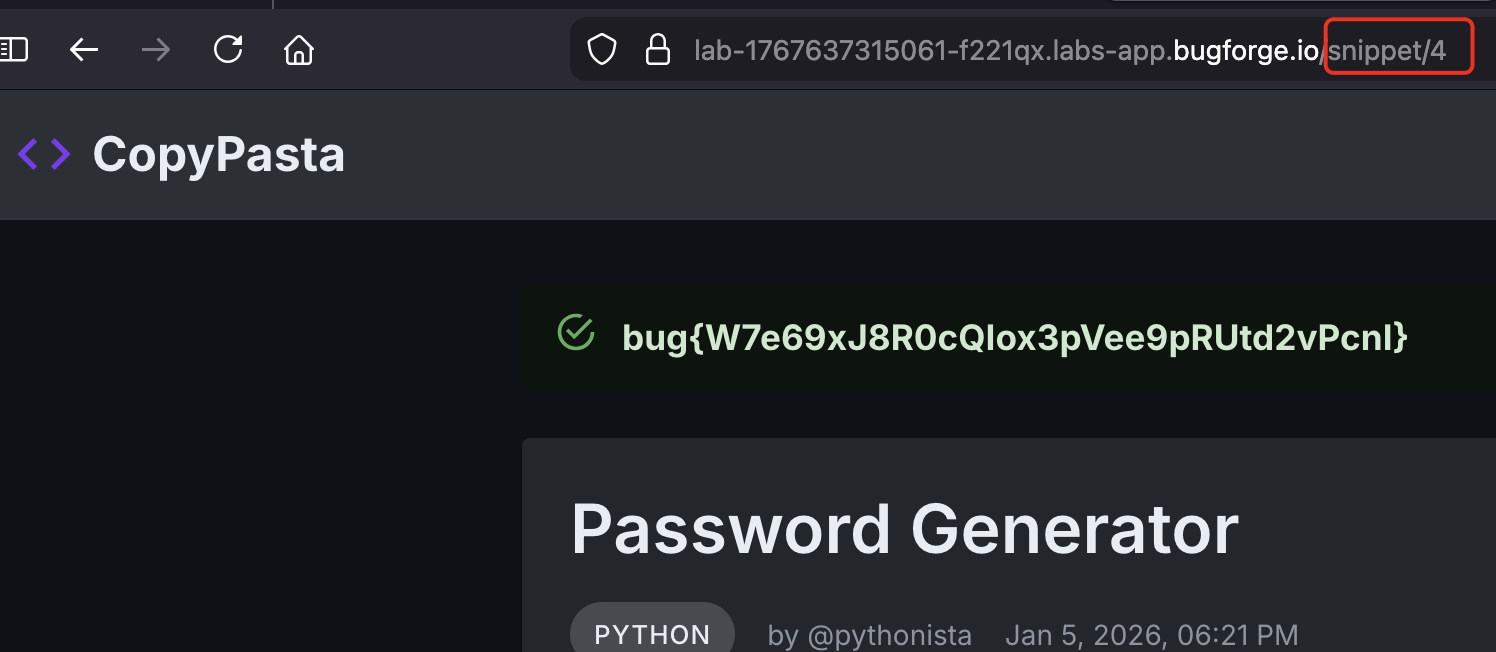Go back with the back arrow
This screenshot has width=1496, height=652.
84,49
